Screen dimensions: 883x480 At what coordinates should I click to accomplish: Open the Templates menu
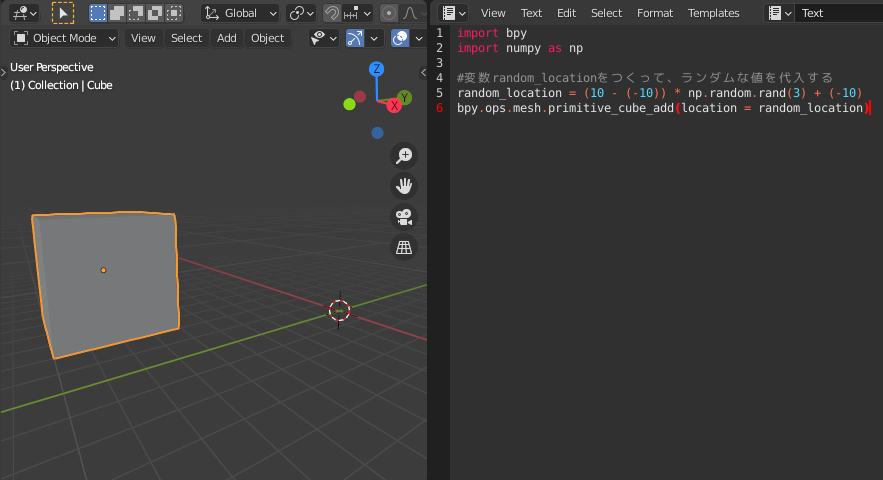[x=713, y=13]
